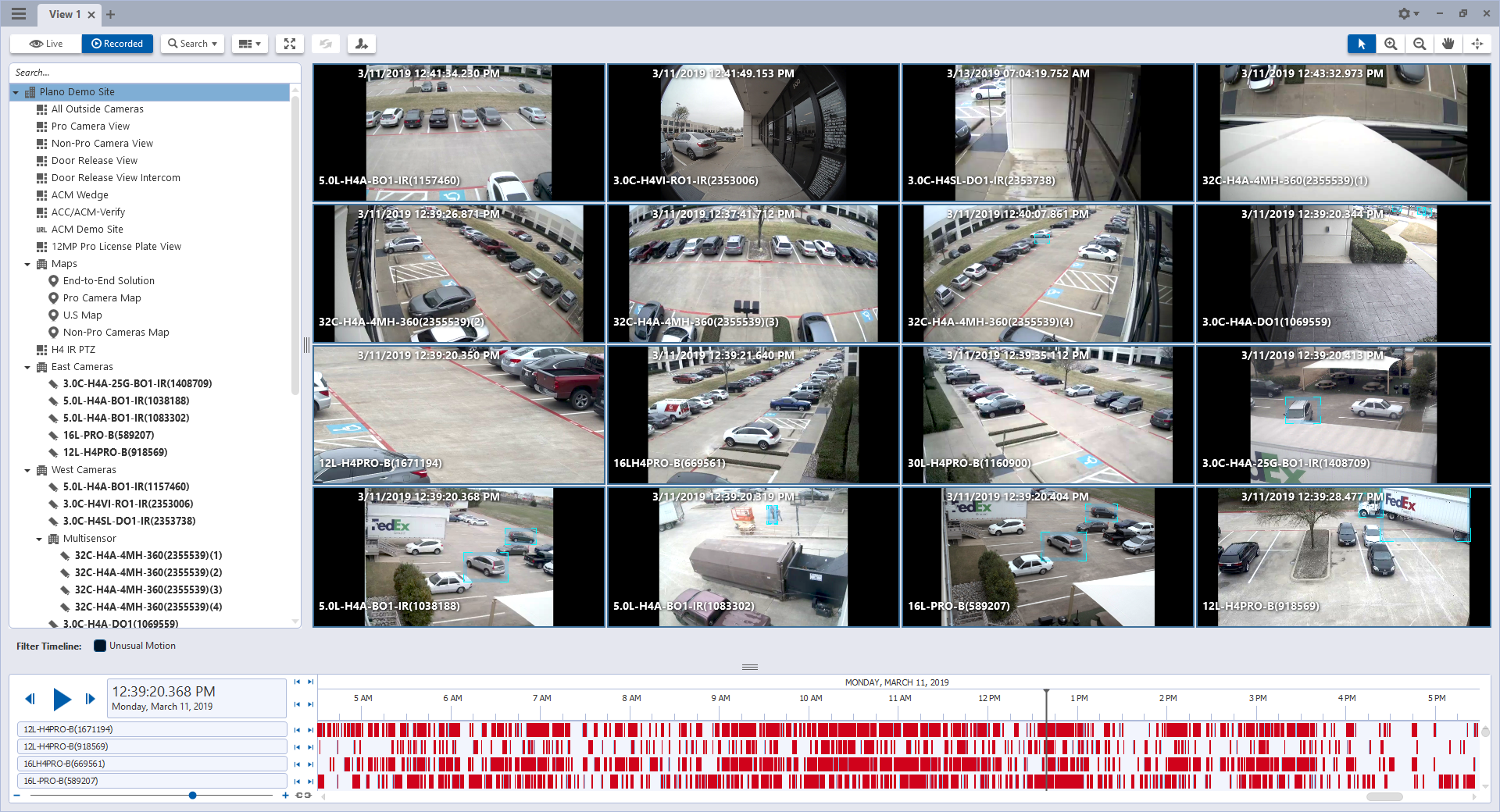The image size is (1500, 812).
Task: Click the cycle/rotate panels icon in the toolbar
Action: click(326, 44)
